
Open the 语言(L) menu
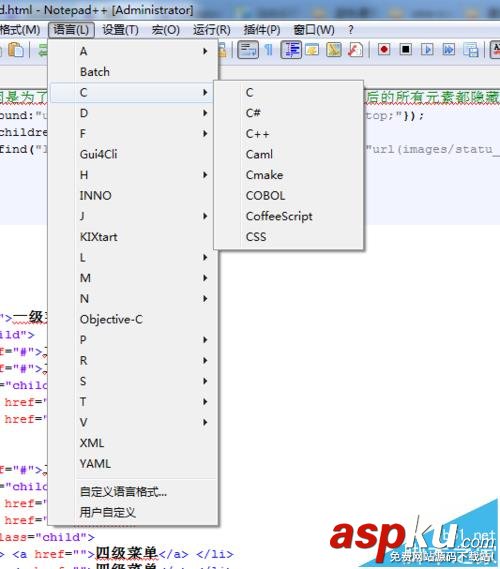click(x=71, y=30)
